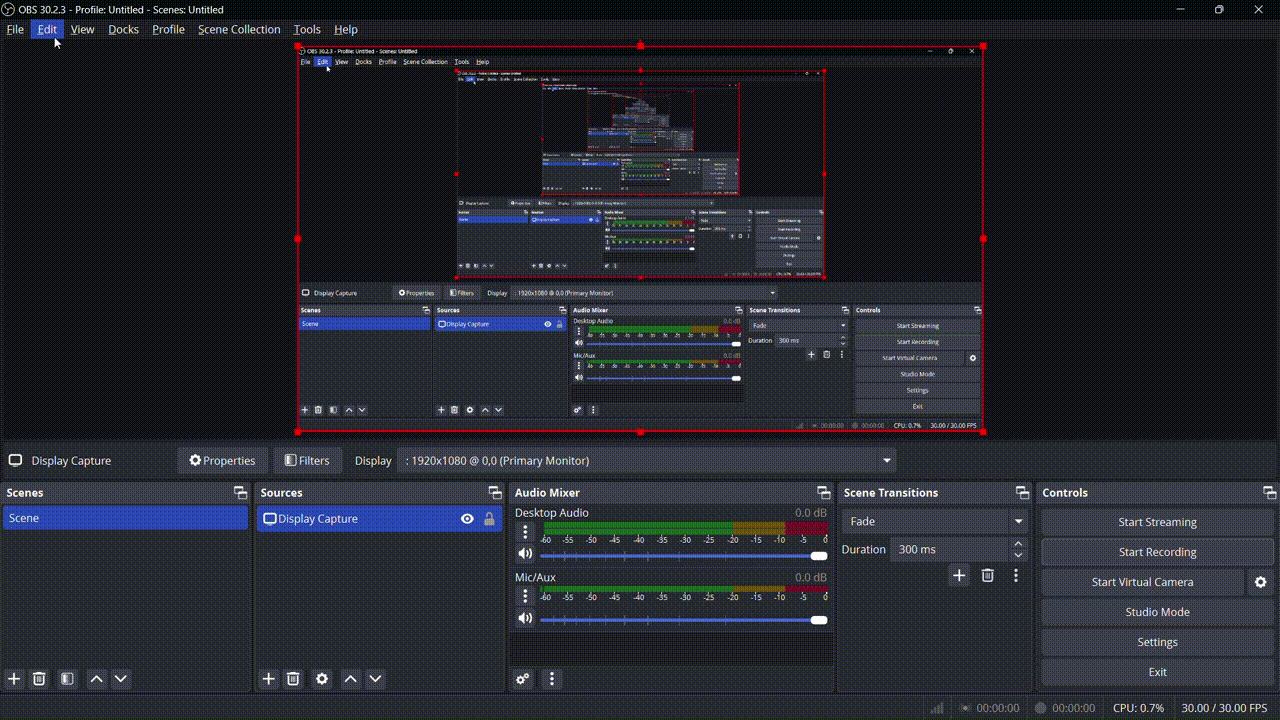1280x720 pixels.
Task: Open advanced audio properties gear icon
Action: 522,679
